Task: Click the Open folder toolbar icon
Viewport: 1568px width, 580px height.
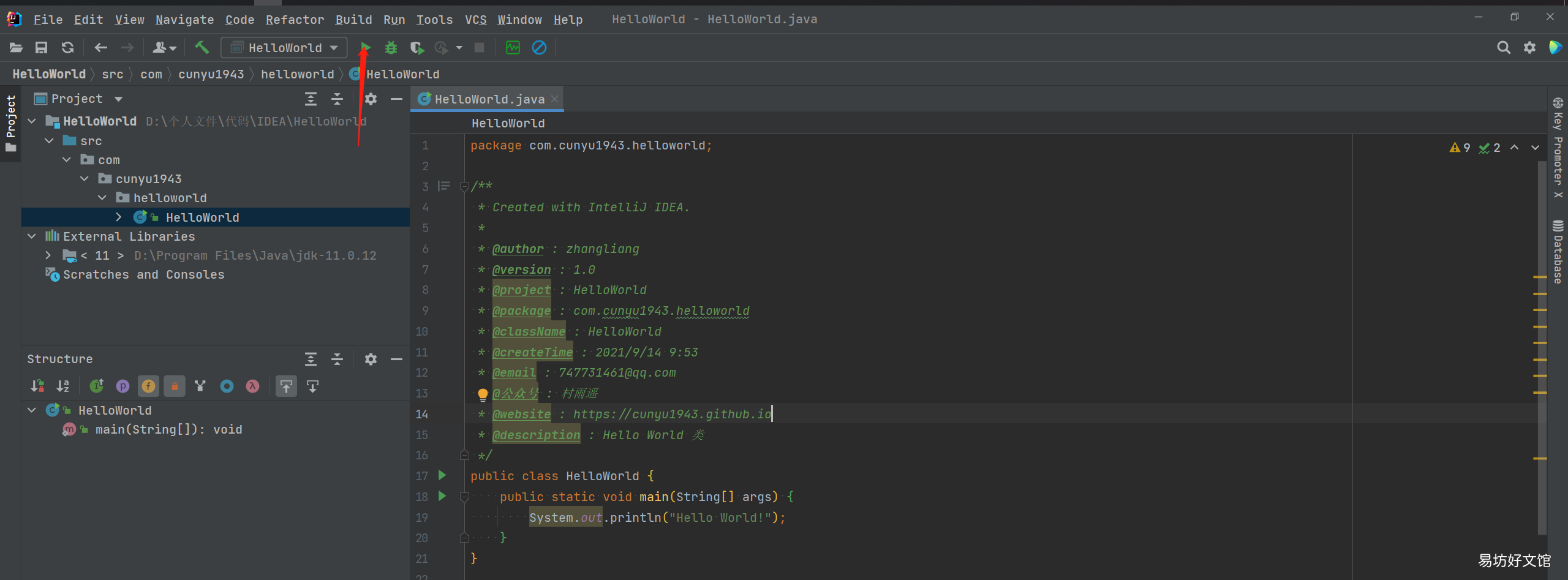Action: [16, 48]
